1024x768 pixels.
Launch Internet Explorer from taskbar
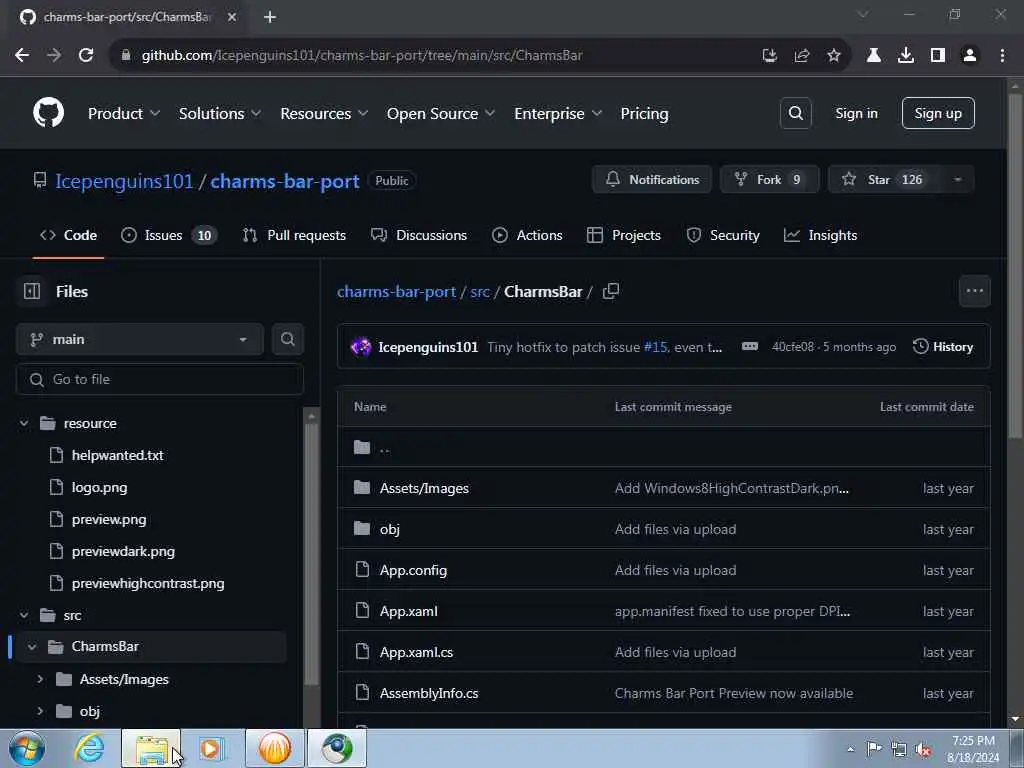[x=89, y=748]
